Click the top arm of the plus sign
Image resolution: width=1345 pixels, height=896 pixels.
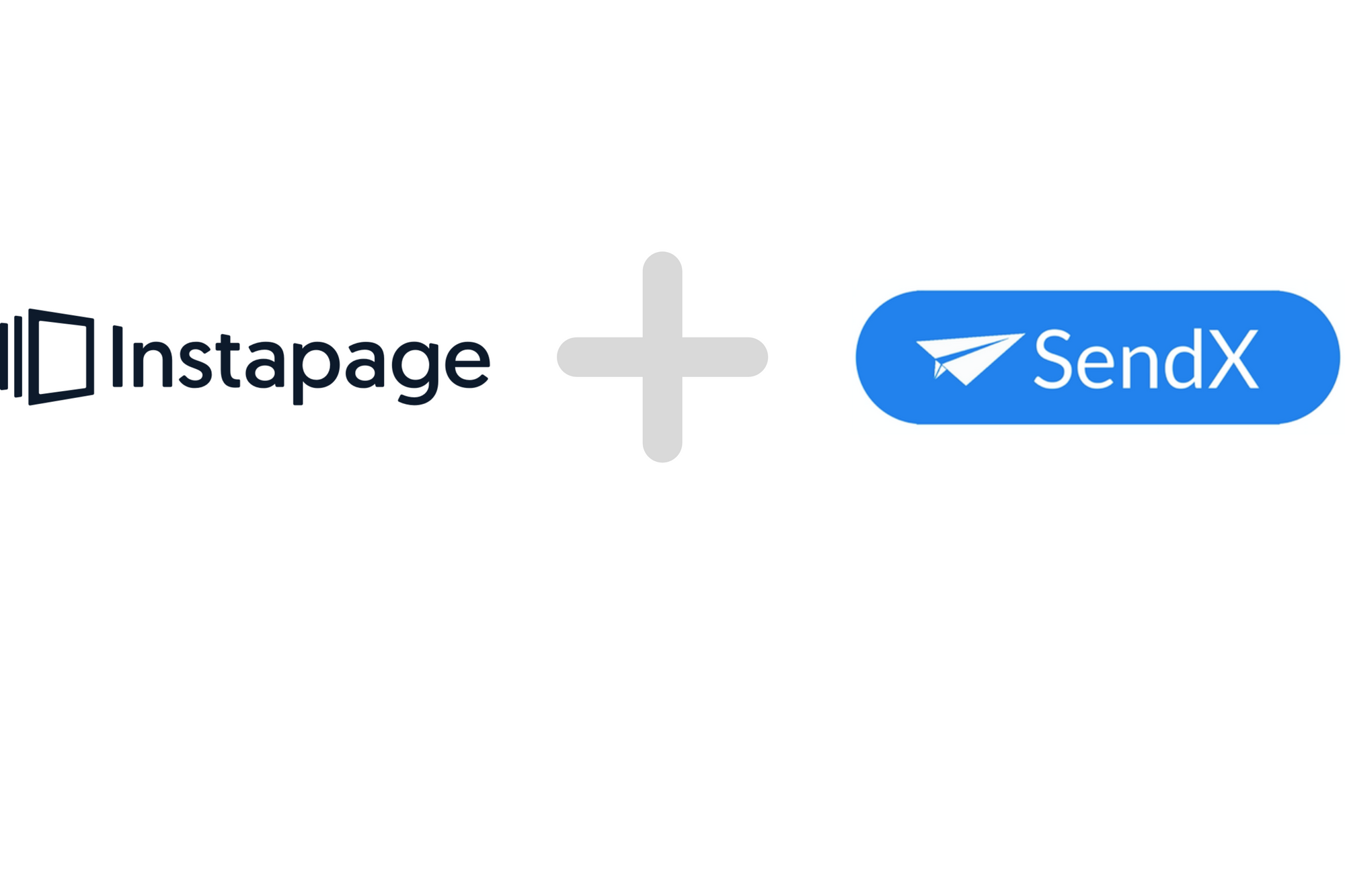(662, 294)
